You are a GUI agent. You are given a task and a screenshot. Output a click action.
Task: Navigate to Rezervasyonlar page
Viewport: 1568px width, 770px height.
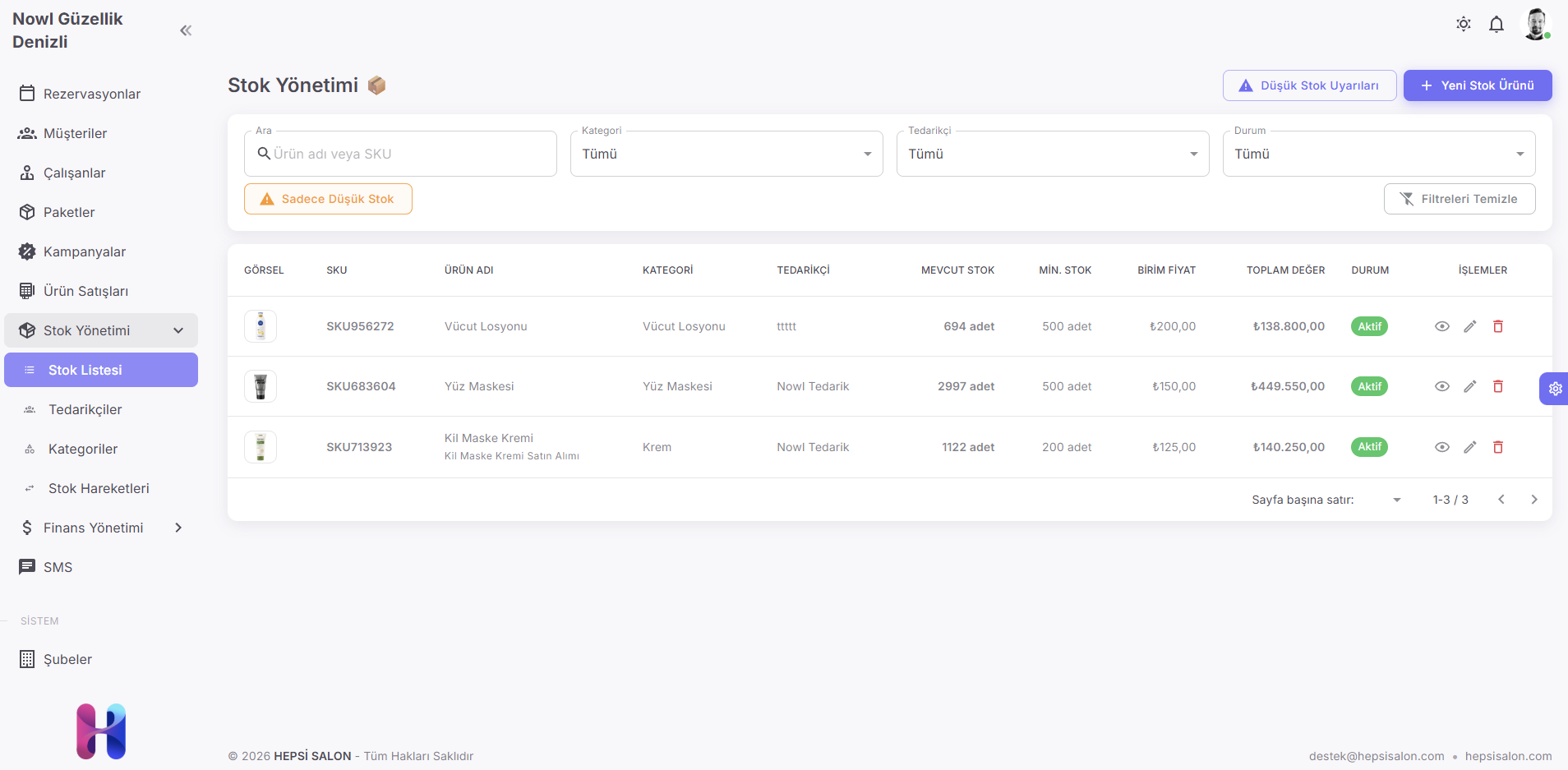[x=91, y=94]
